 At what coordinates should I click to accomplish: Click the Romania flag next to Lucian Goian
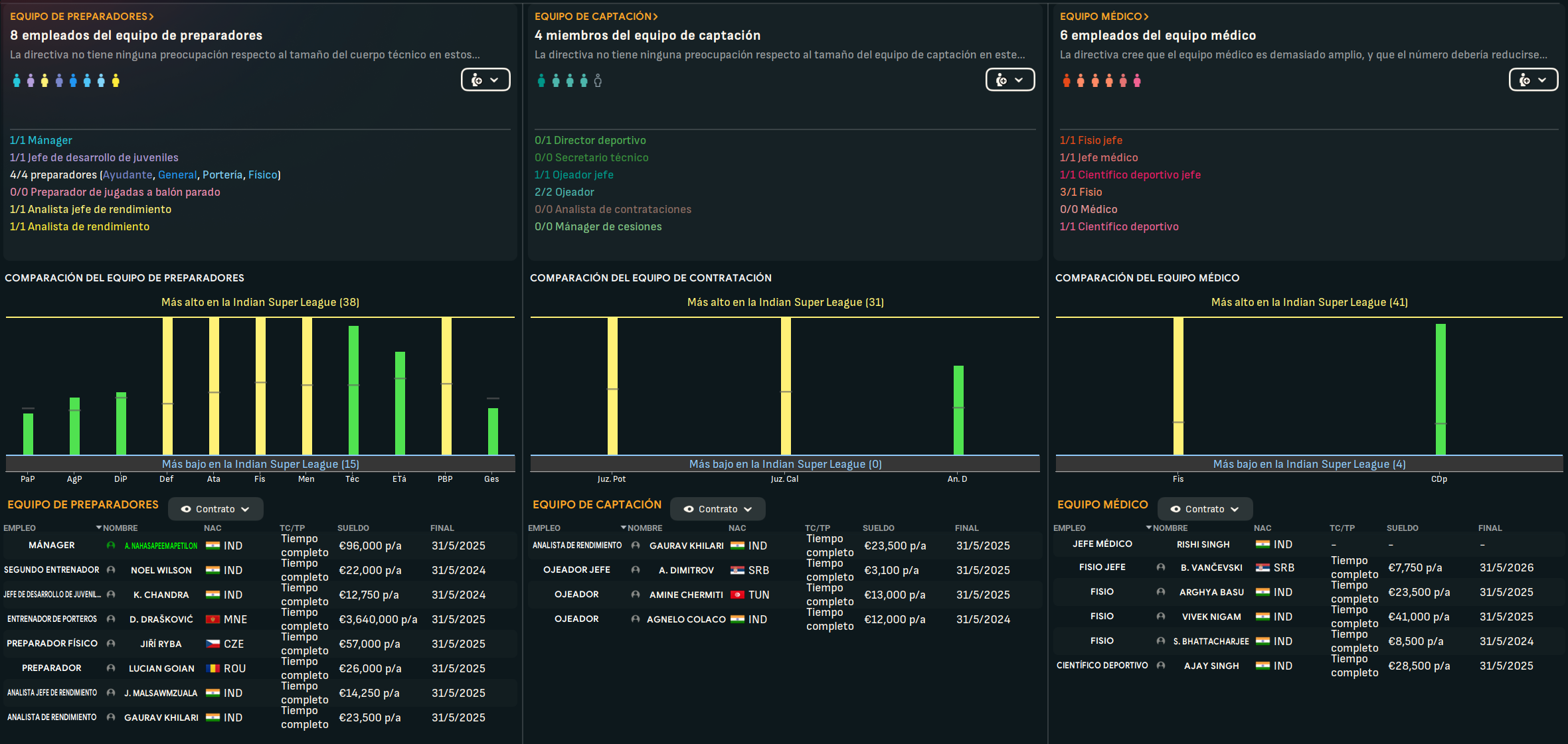tap(213, 668)
